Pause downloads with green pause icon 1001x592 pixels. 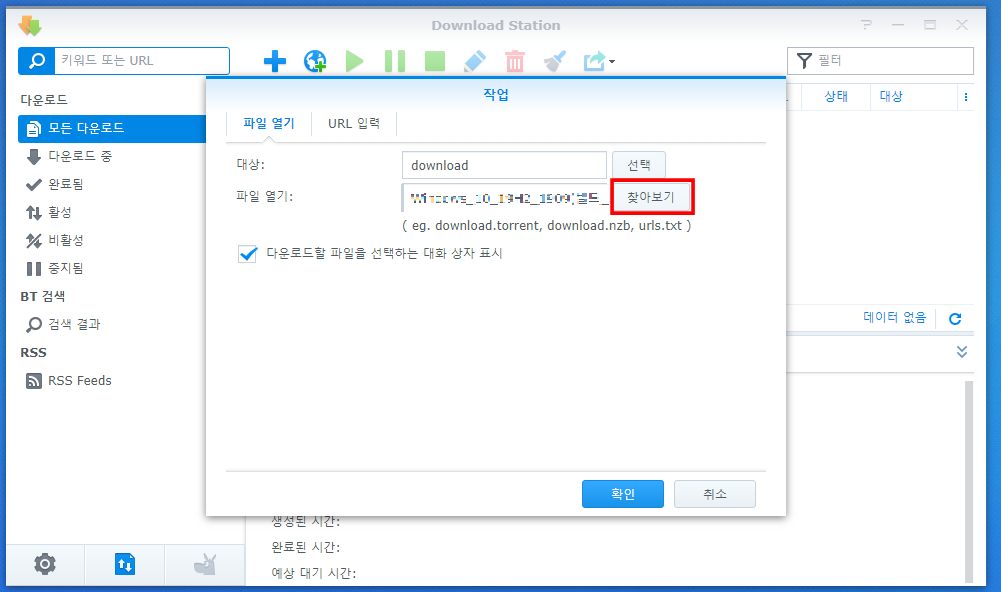coord(395,61)
